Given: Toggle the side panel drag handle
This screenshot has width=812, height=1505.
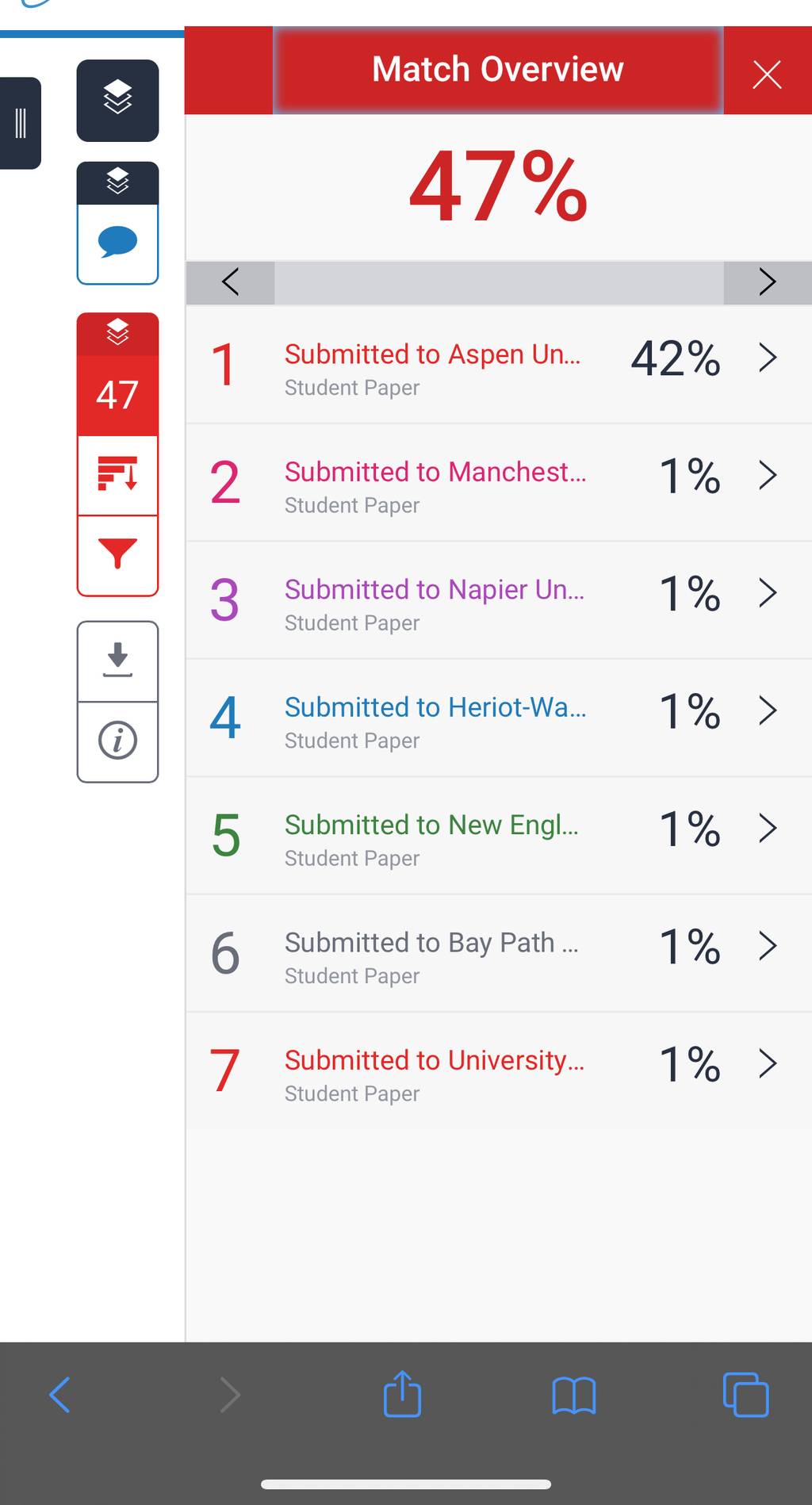Looking at the screenshot, I should [x=21, y=123].
